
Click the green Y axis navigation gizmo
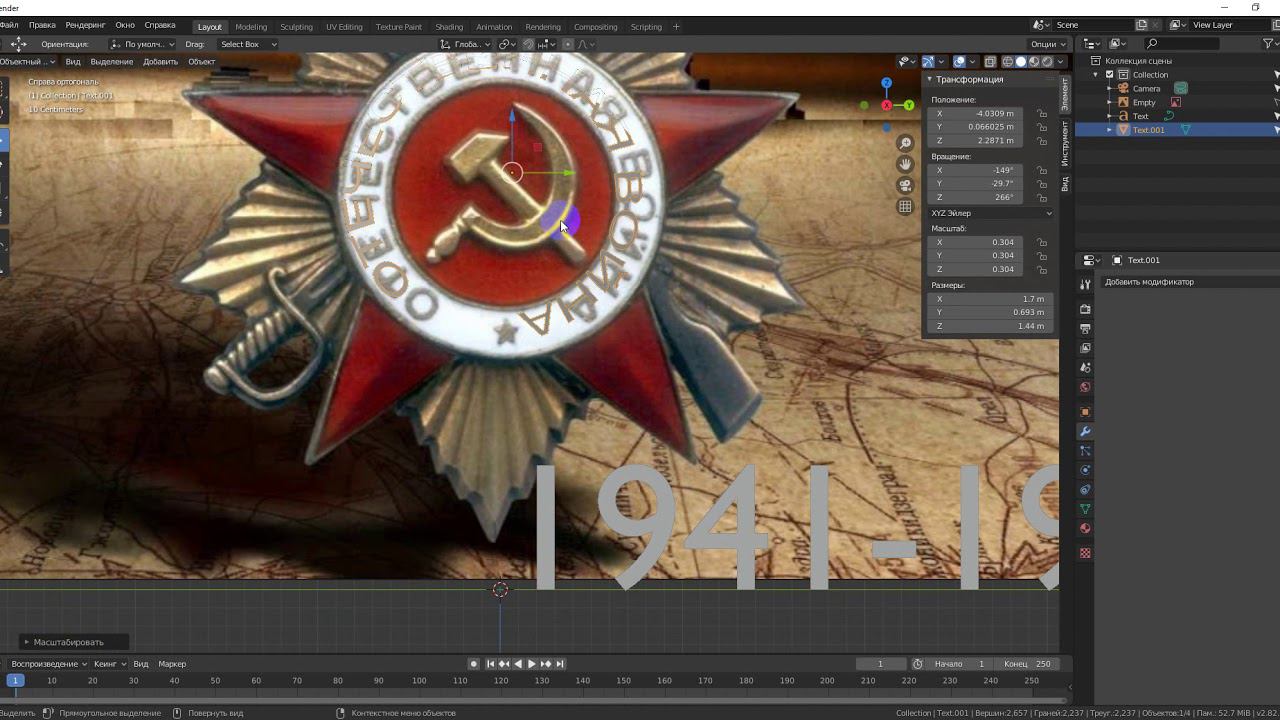pyautogui.click(x=909, y=105)
